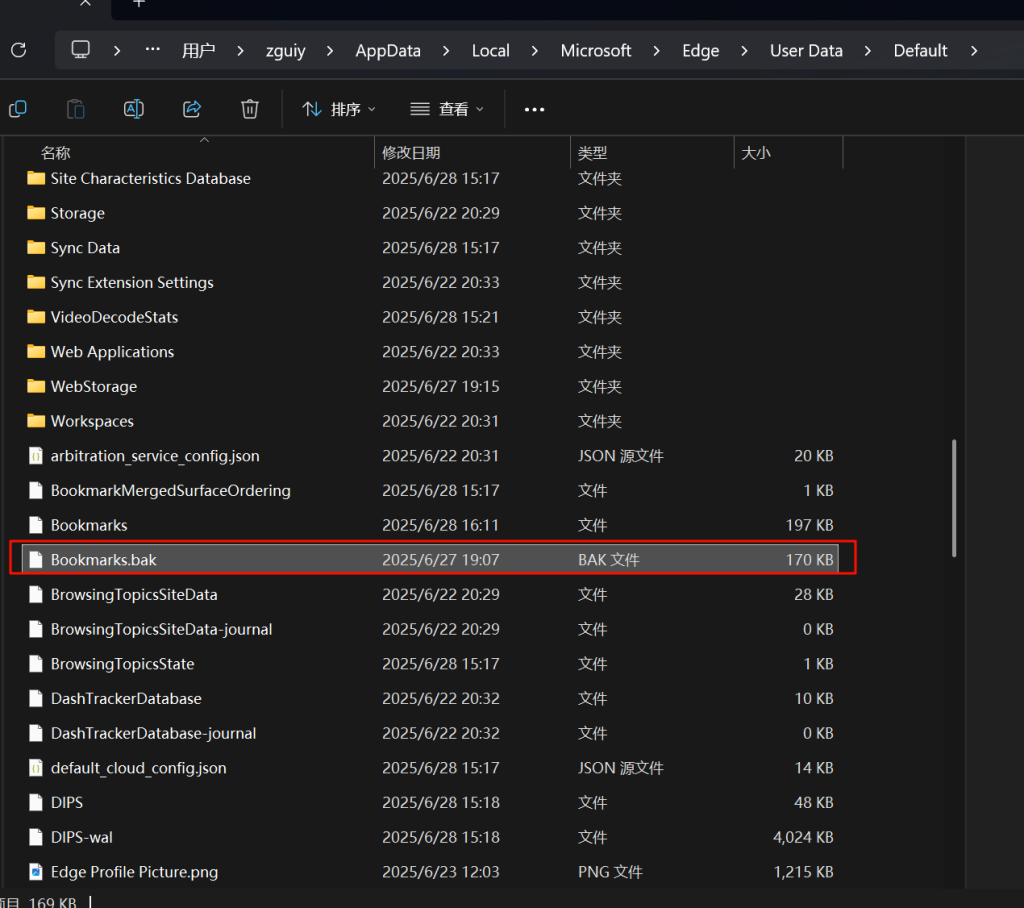1024x908 pixels.
Task: Sort by the 名称 column header
Action: (56, 153)
